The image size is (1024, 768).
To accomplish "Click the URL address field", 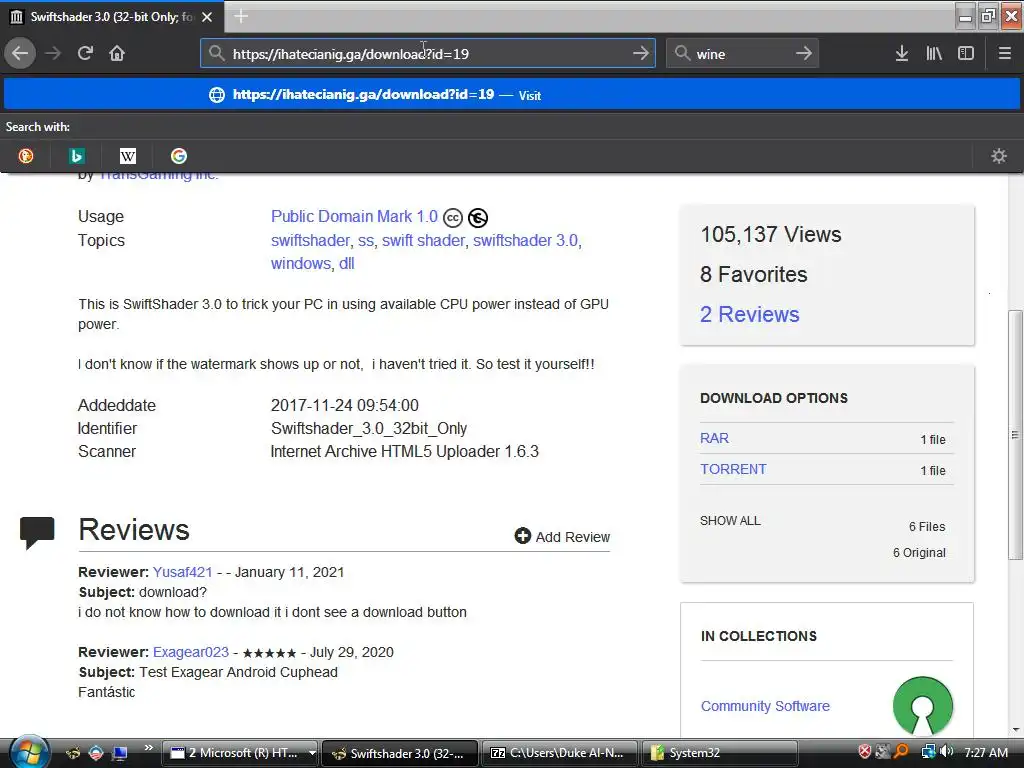I will (428, 54).
